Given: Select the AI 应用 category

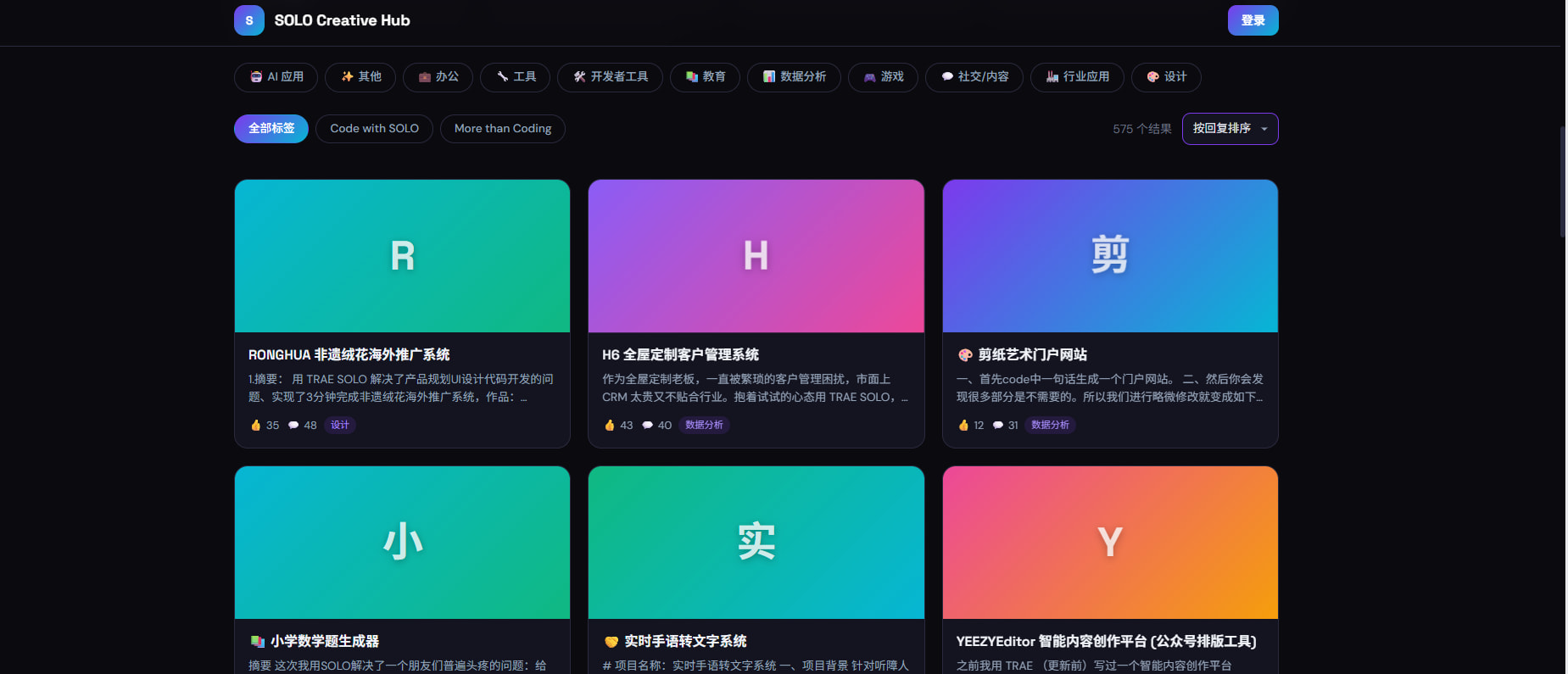Looking at the screenshot, I should tap(276, 77).
